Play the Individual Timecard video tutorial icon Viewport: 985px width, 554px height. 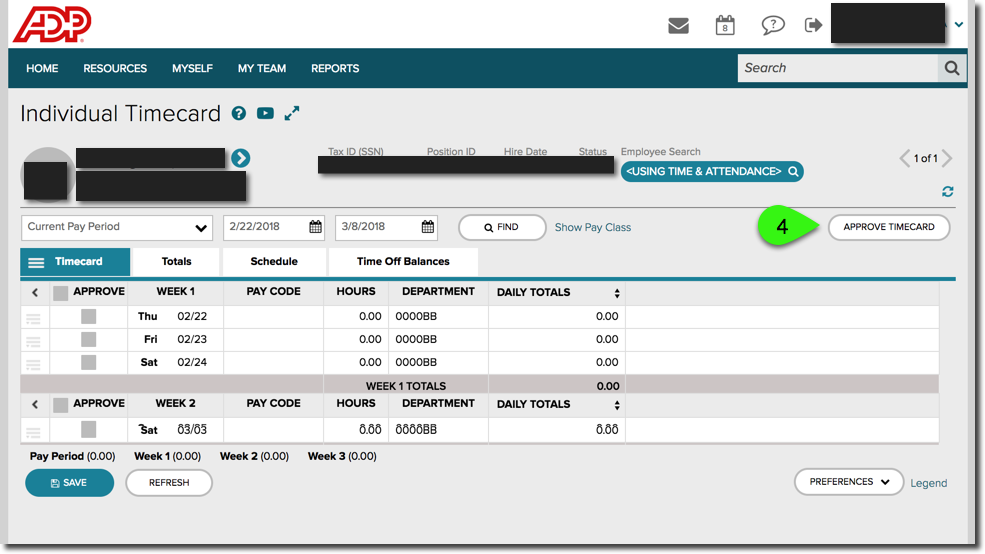[265, 114]
